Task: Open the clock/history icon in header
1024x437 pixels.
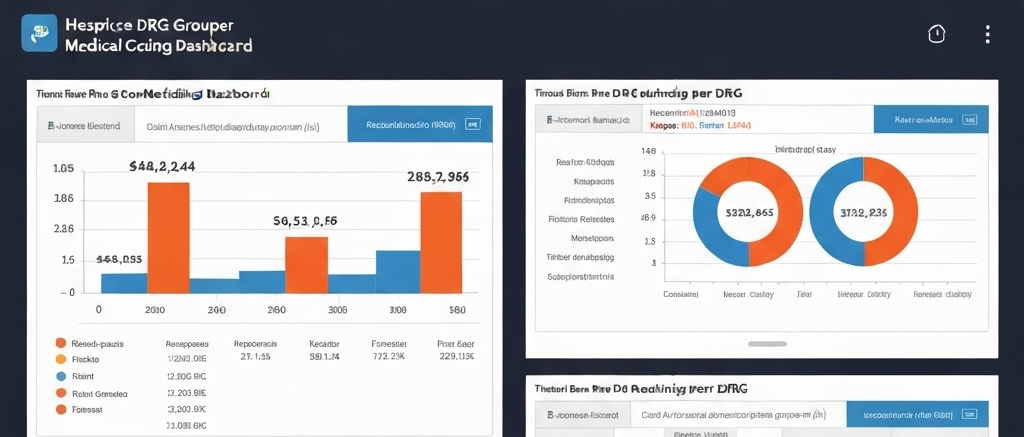Action: click(936, 34)
